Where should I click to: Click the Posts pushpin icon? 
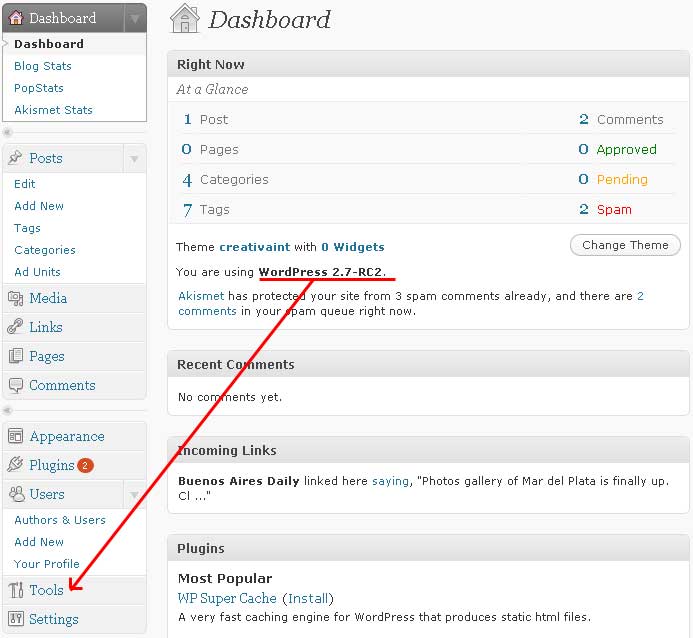pos(15,158)
